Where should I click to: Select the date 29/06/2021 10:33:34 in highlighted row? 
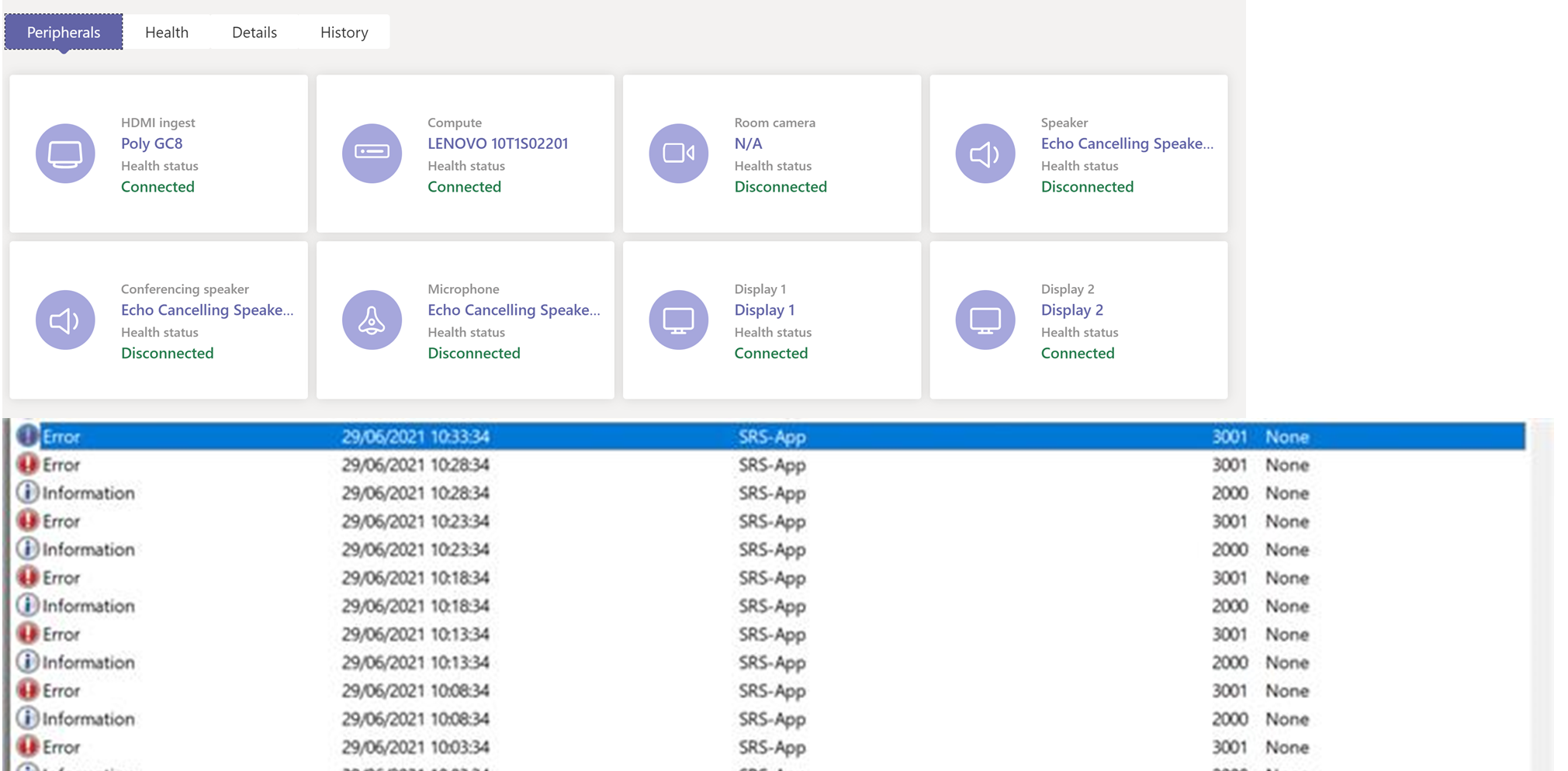click(x=416, y=437)
